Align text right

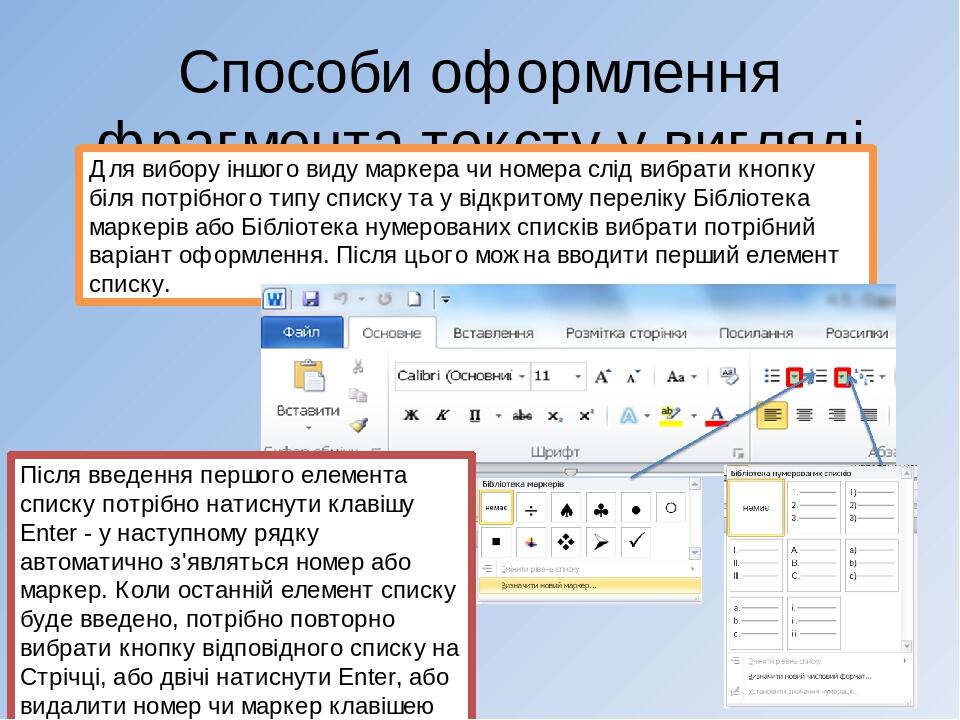click(836, 415)
